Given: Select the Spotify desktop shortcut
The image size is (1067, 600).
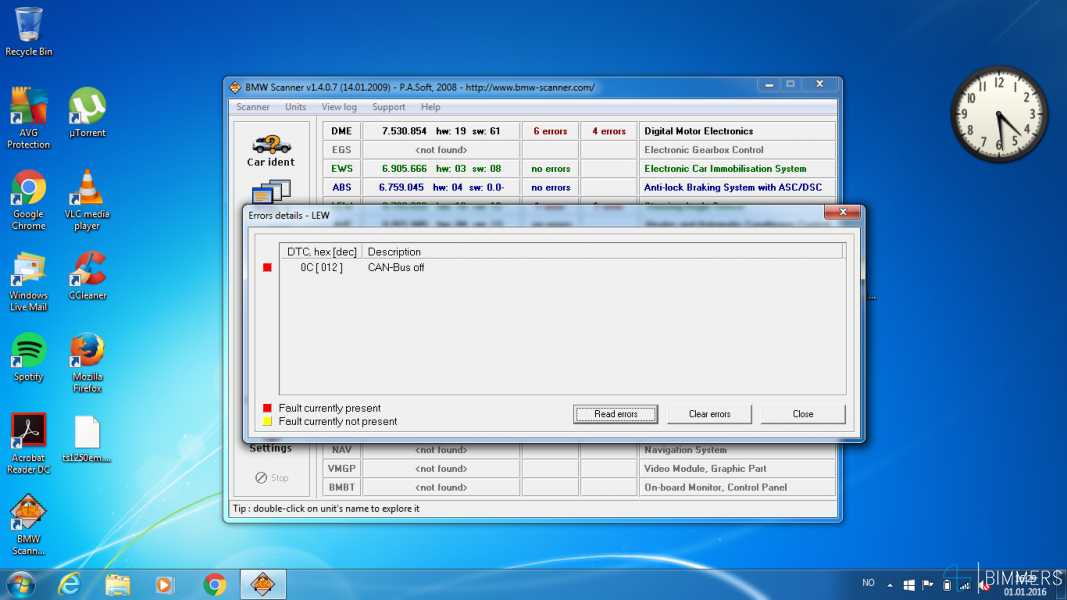Looking at the screenshot, I should point(29,358).
